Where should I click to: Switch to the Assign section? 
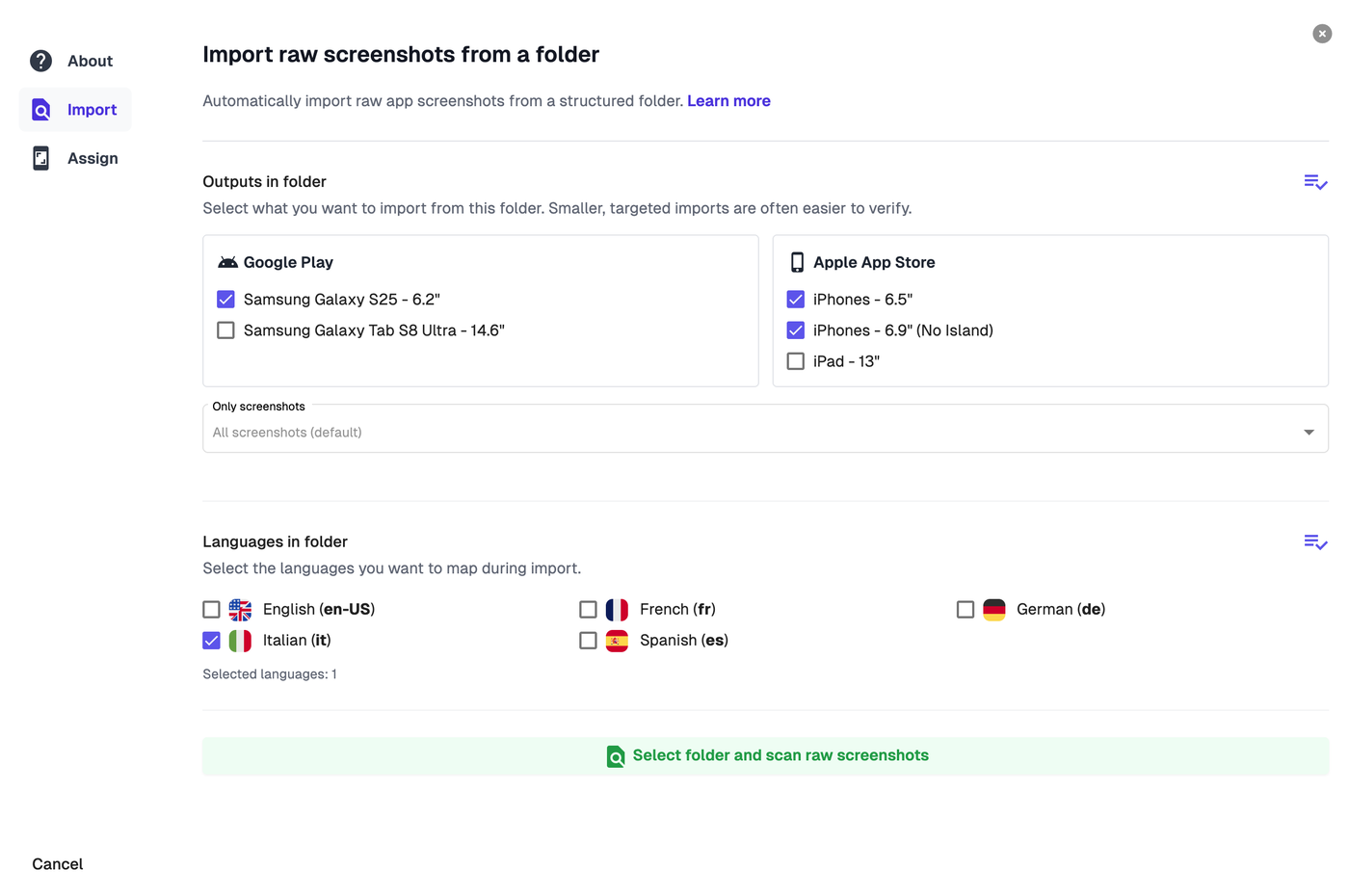(x=93, y=158)
